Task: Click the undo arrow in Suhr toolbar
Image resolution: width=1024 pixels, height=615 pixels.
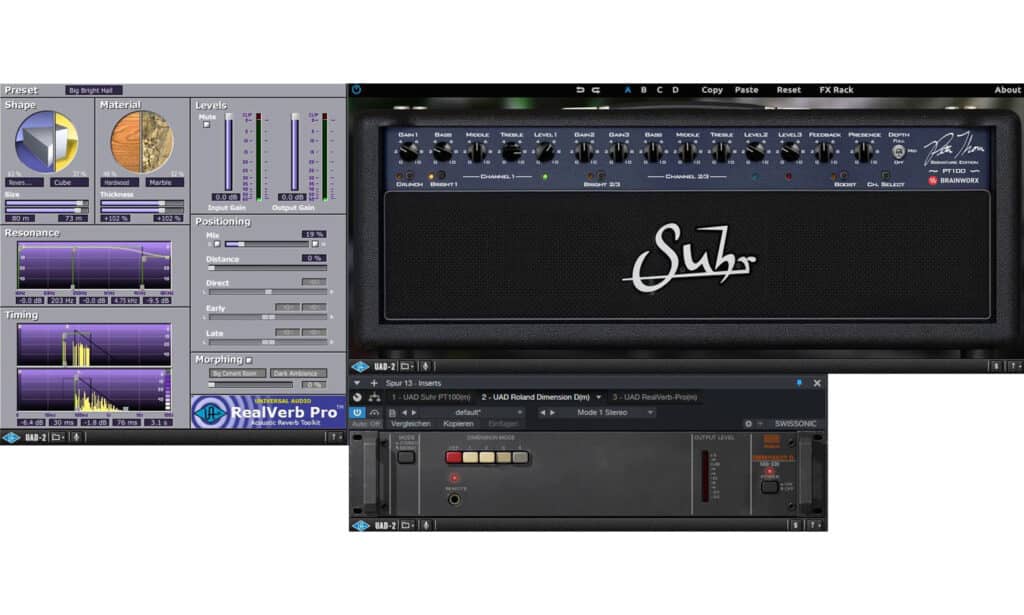Action: point(580,90)
